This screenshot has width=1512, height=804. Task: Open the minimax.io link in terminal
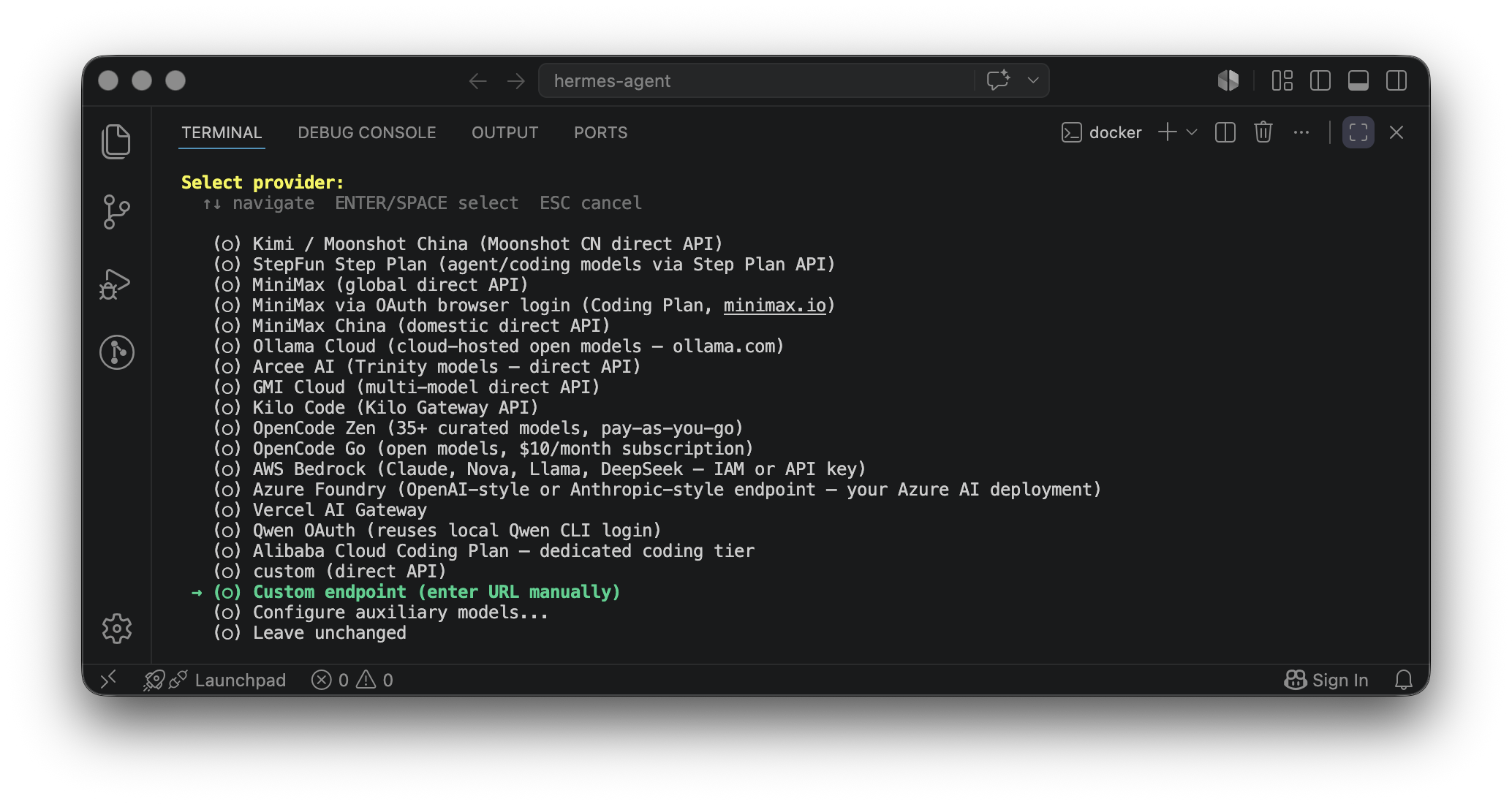(775, 306)
